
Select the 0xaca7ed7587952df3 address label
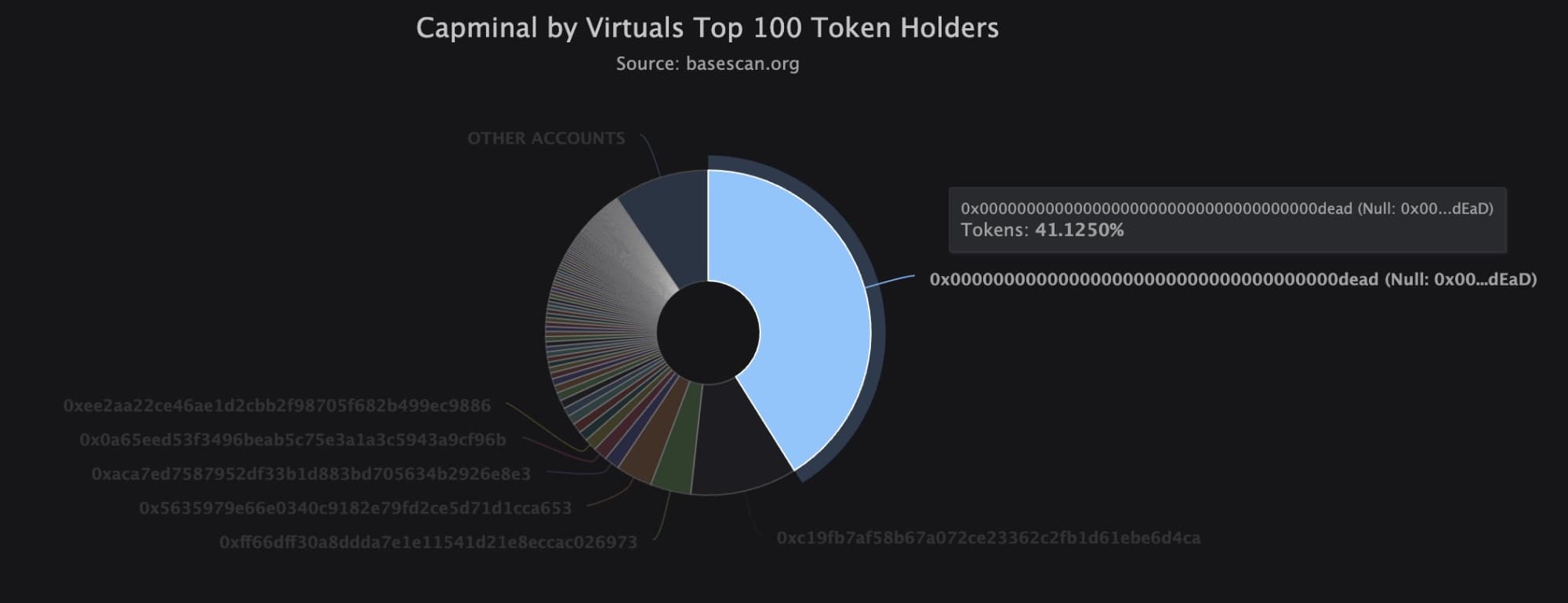click(310, 474)
